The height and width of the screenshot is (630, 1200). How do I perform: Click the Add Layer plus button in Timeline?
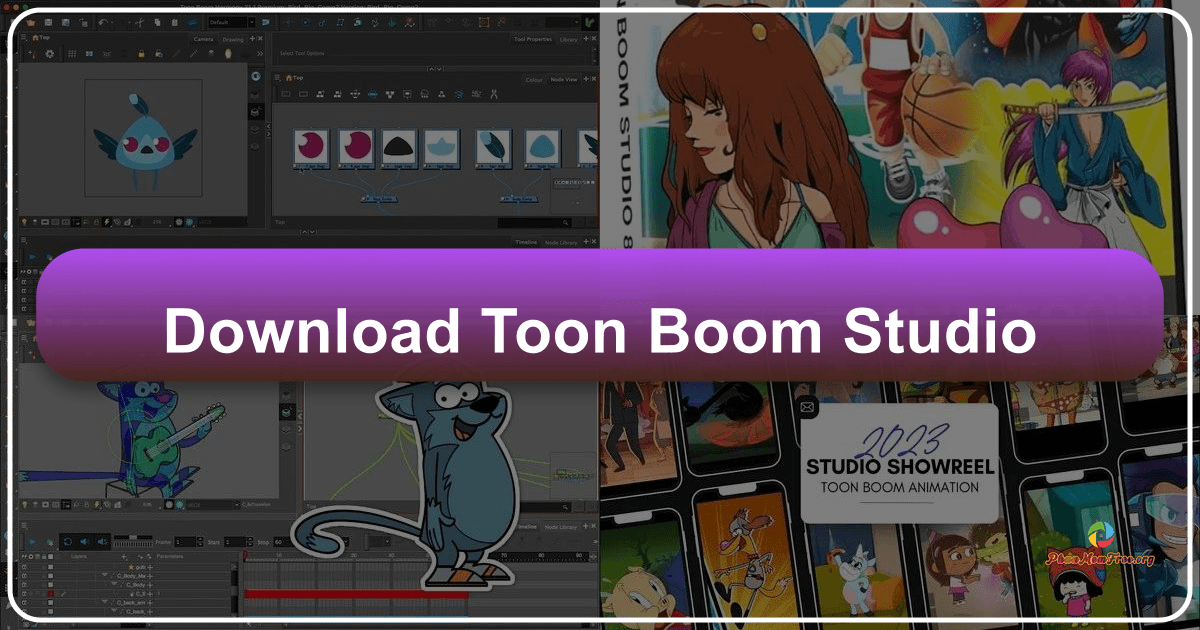[x=124, y=556]
